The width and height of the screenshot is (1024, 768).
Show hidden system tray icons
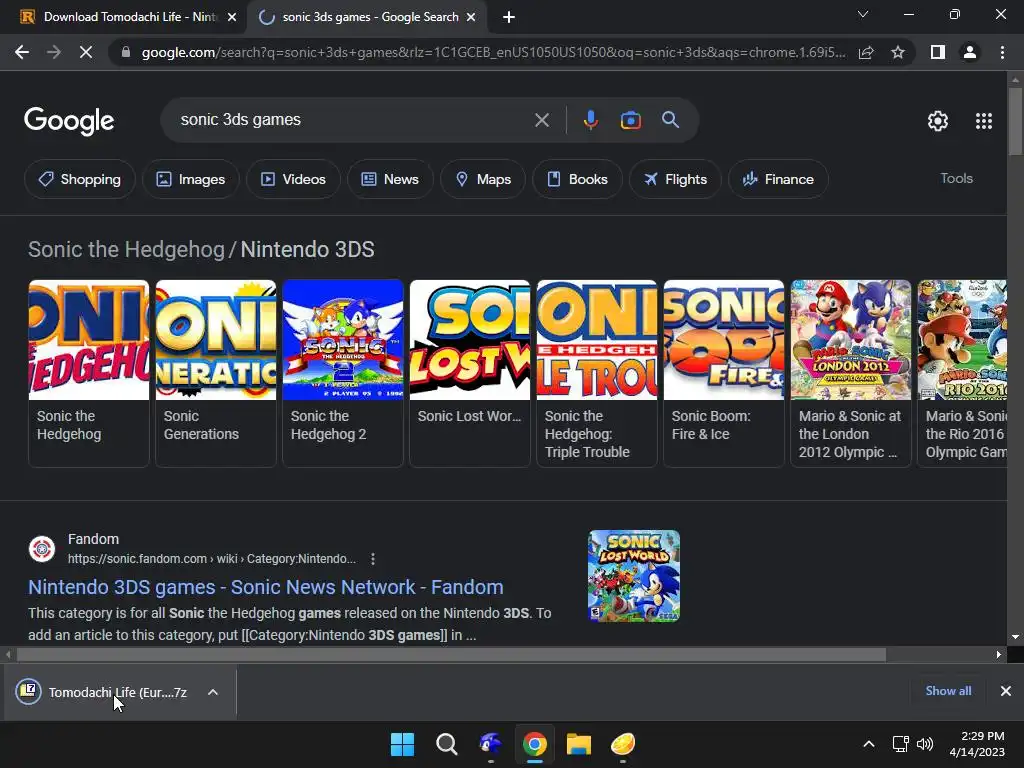point(869,744)
